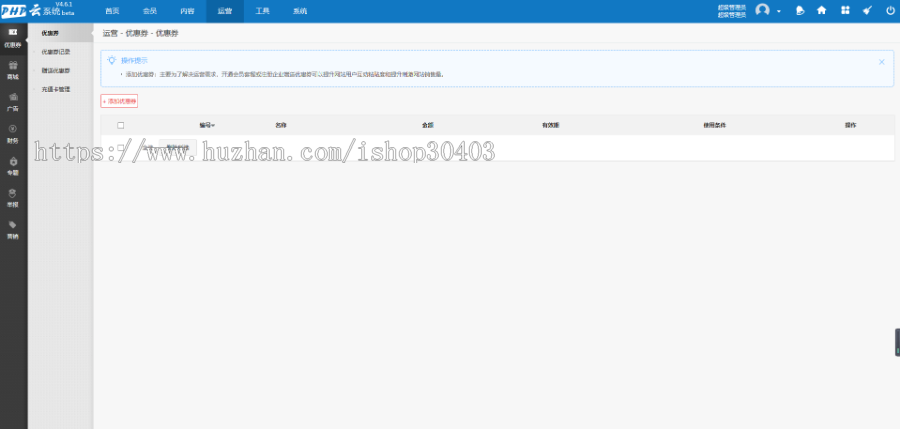Tick the select-all checkbox in table header
Screen dimensions: 900x429
[121, 125]
